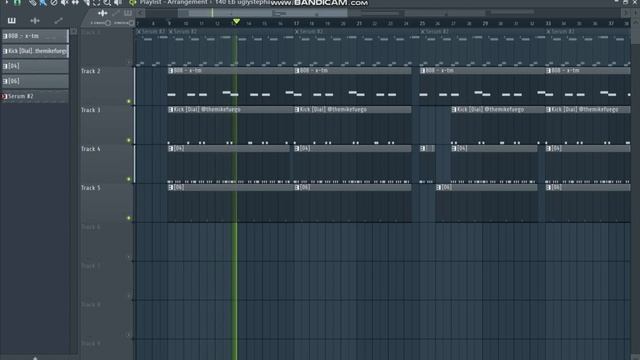The height and width of the screenshot is (360, 640).
Task: Show pattern clips in picker panel
Action: click(11, 20)
